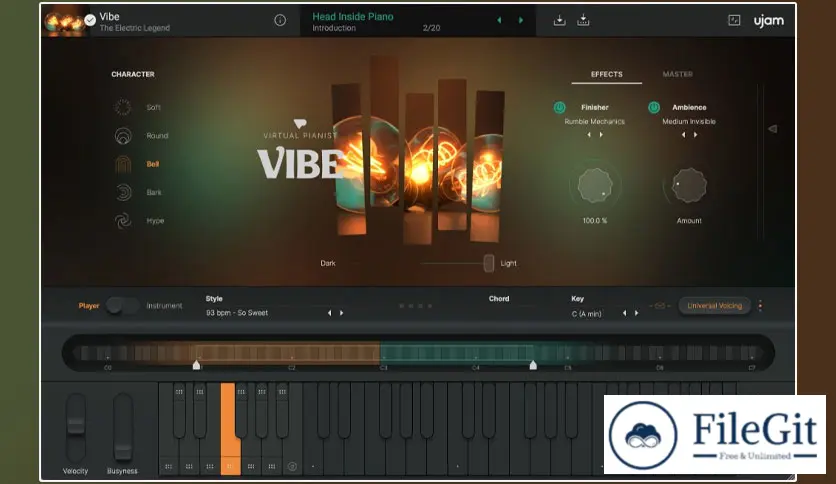Open the three-dot menu beside Universal Voicing

(760, 306)
